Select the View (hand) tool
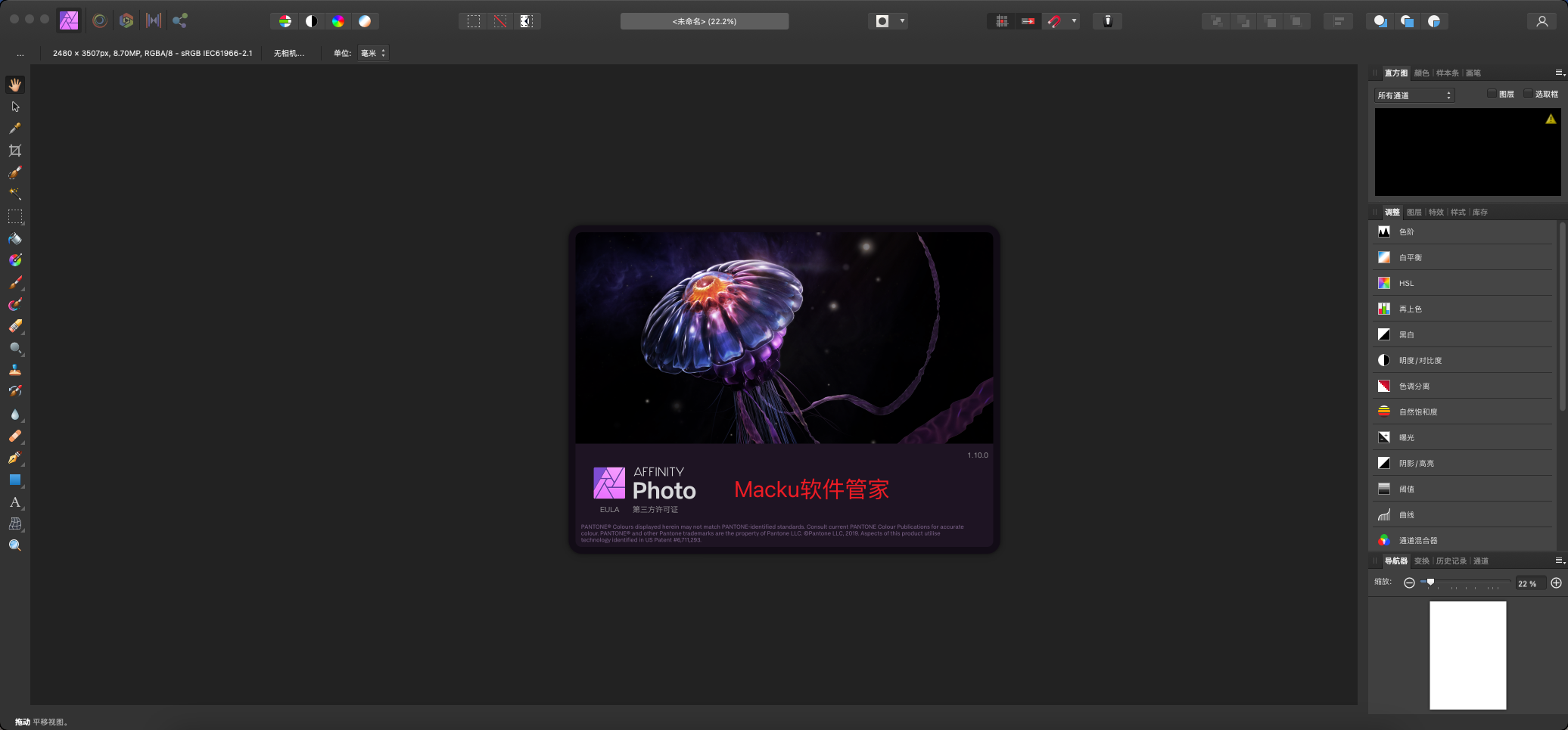 (x=15, y=85)
